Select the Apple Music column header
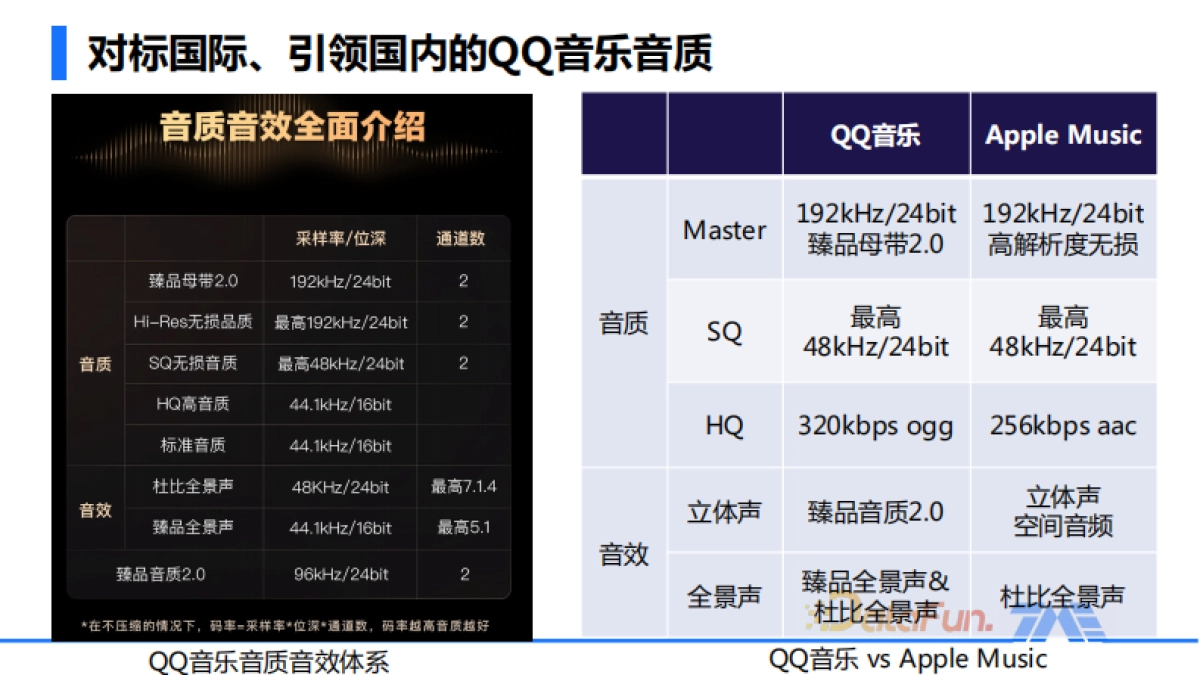 point(1063,134)
